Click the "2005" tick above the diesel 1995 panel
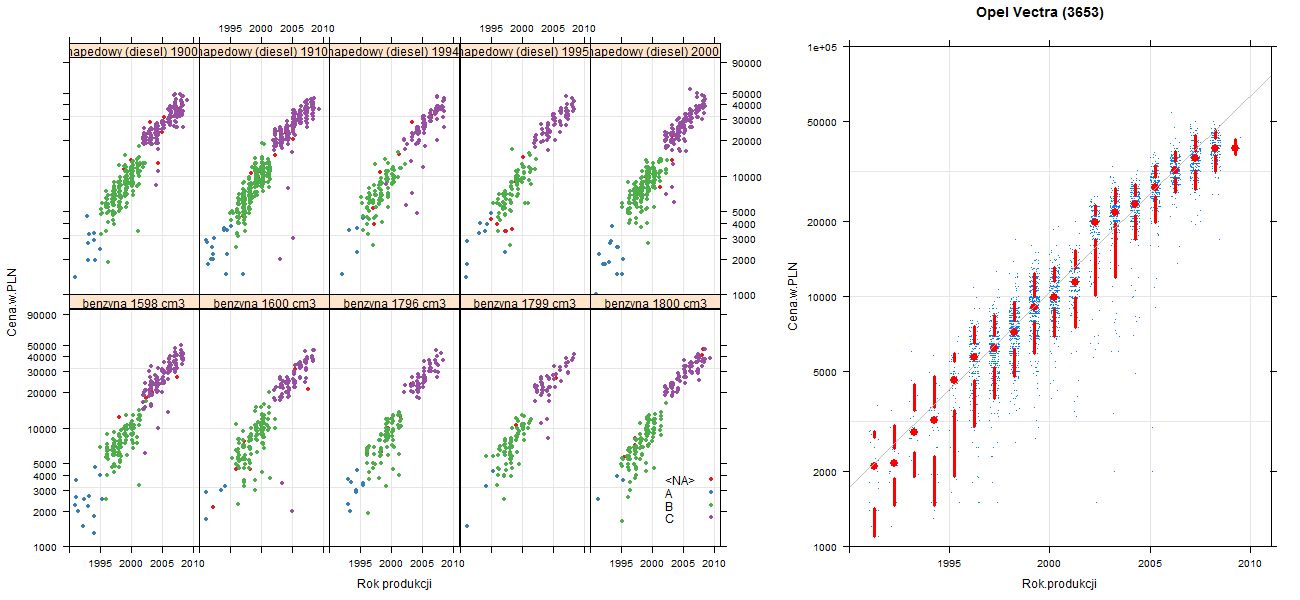Screen dimensions: 1300x600 click(x=553, y=30)
